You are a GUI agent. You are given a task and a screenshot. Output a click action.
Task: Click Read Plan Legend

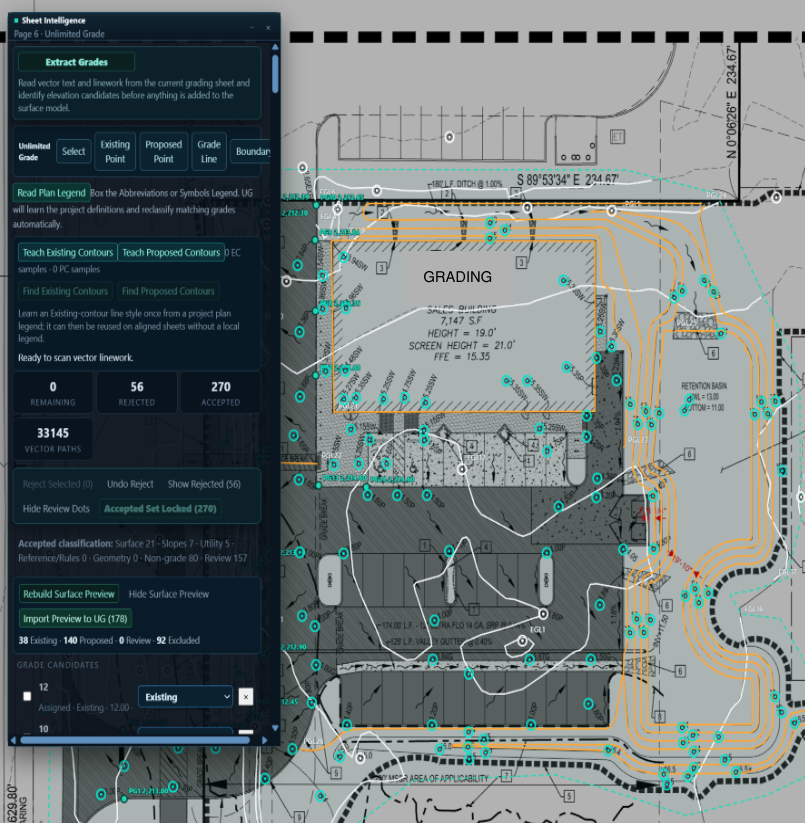[51, 193]
